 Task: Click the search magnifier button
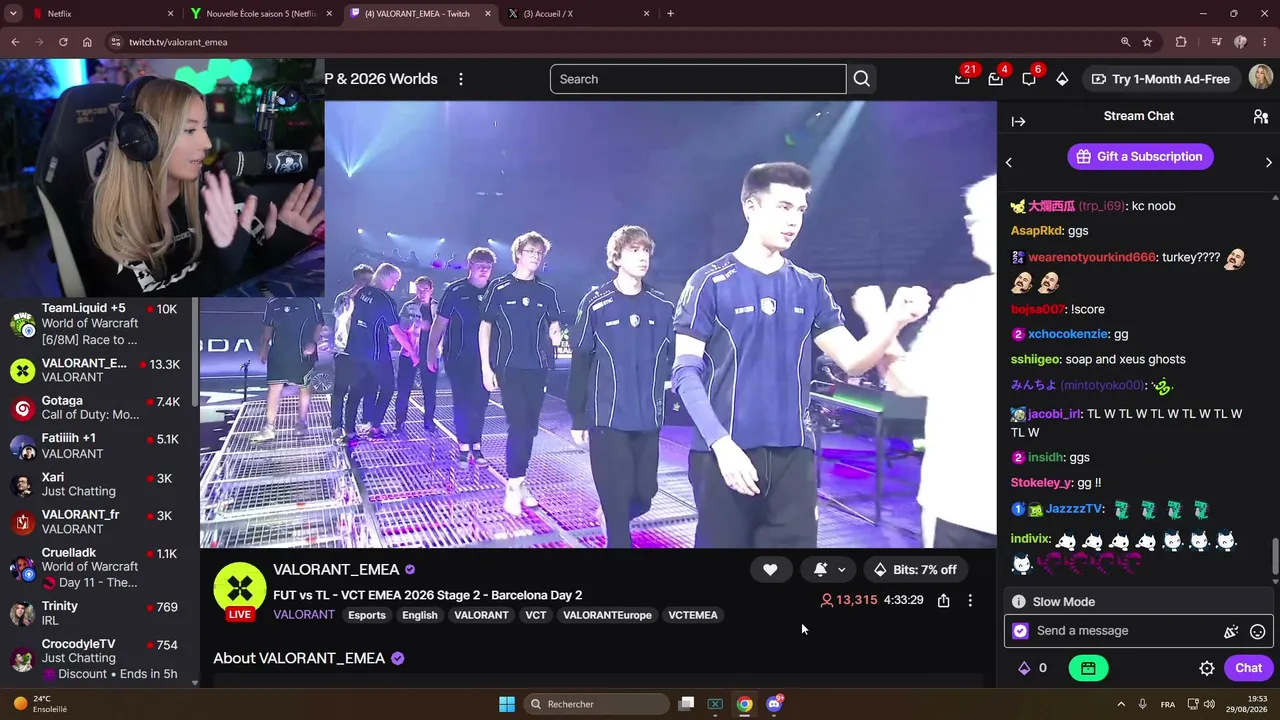861,79
